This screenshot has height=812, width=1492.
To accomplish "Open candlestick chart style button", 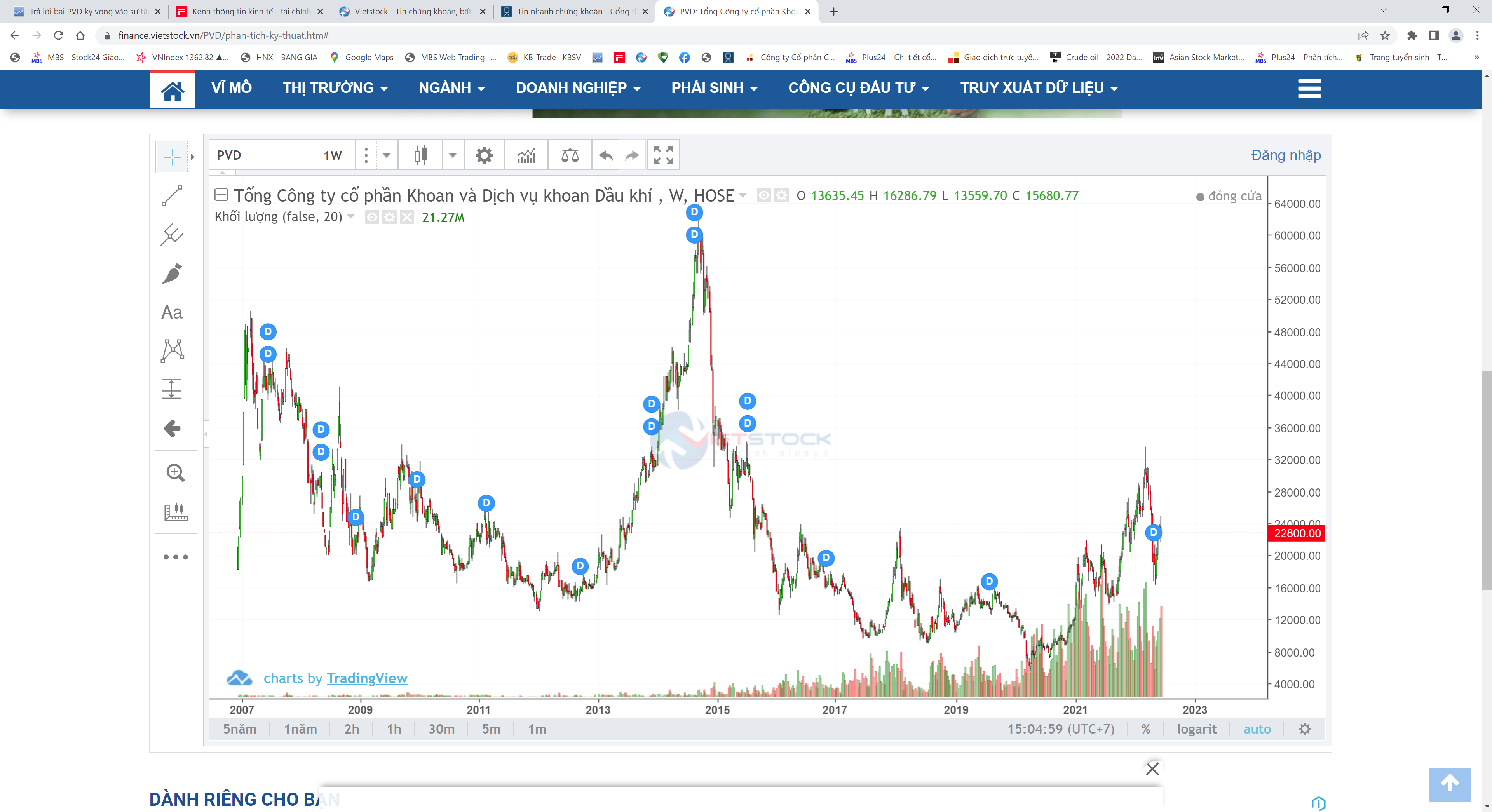I will 420,155.
